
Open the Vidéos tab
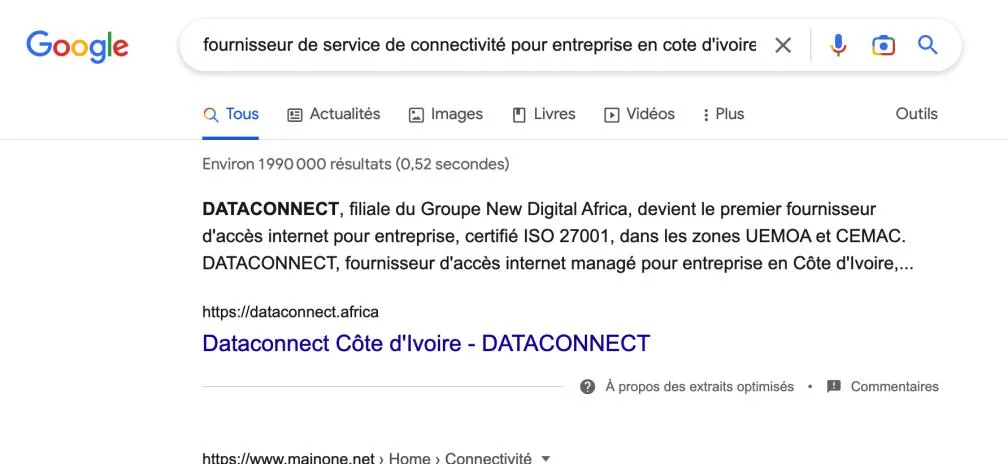(x=640, y=114)
